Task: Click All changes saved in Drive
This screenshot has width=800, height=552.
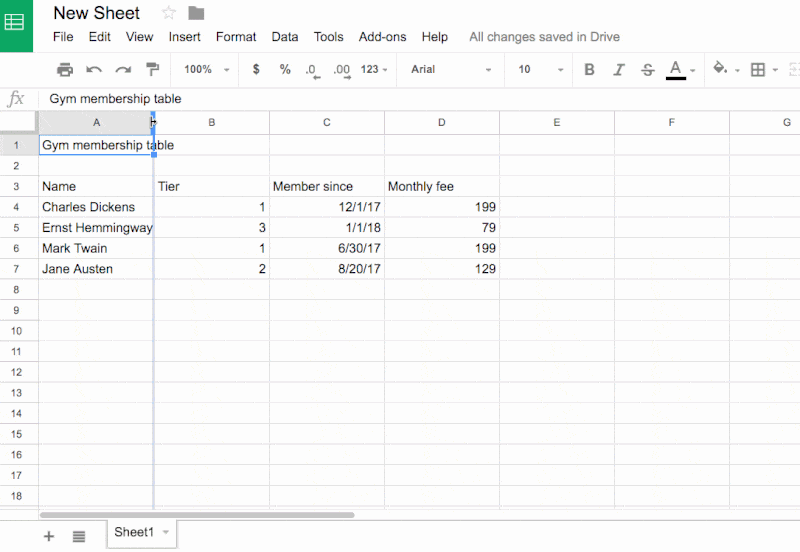Action: (x=544, y=37)
